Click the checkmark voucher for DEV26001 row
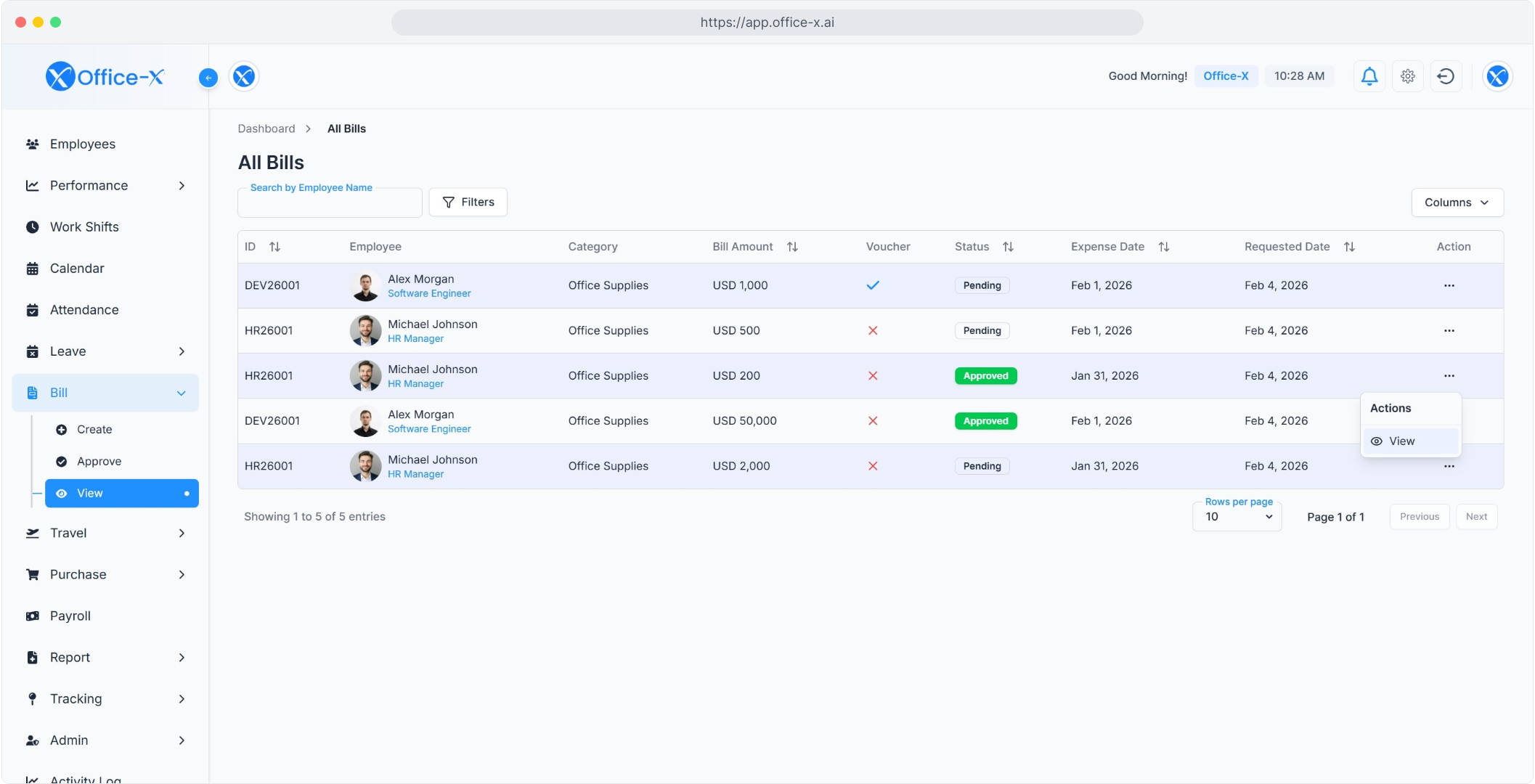1535x784 pixels. 873,285
